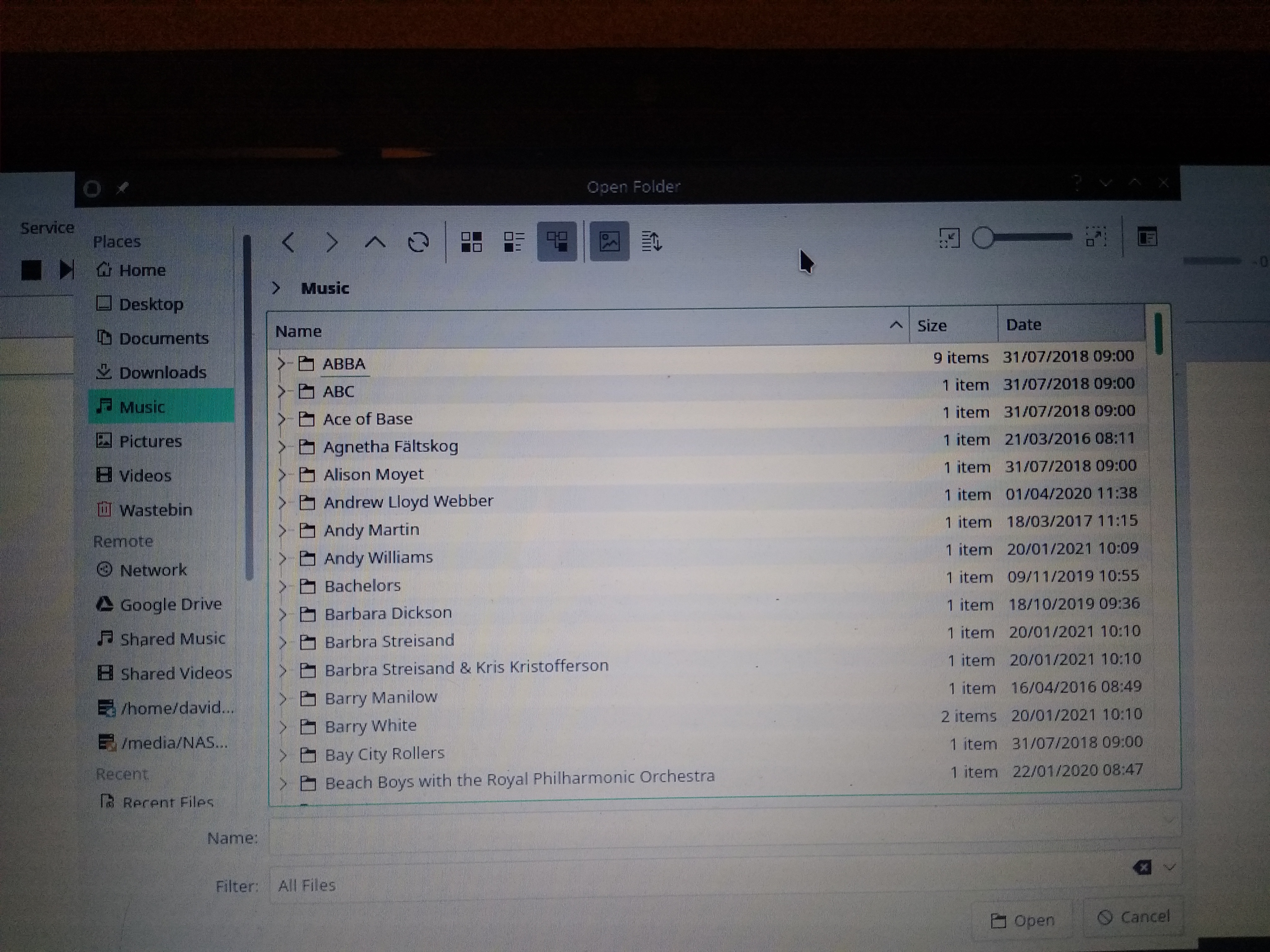Click the Music breadcrumb label
This screenshot has height=952, width=1270.
click(x=325, y=288)
